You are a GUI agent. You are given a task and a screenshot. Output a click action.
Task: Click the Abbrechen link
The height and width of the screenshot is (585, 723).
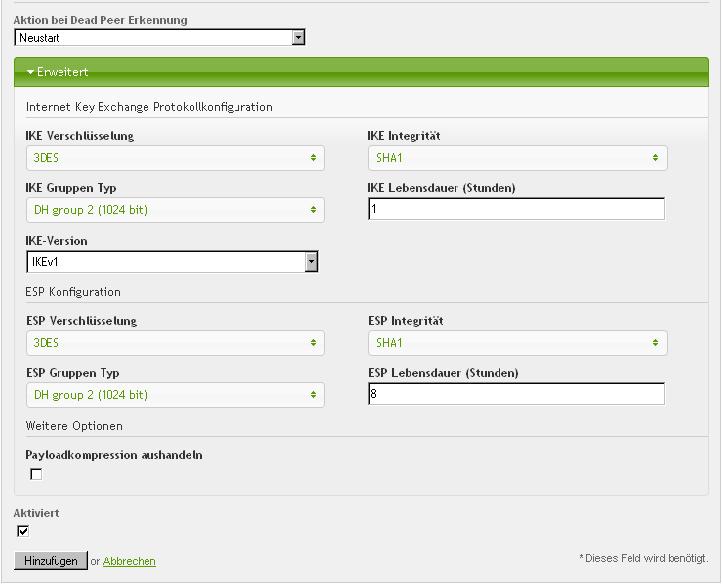[129, 562]
